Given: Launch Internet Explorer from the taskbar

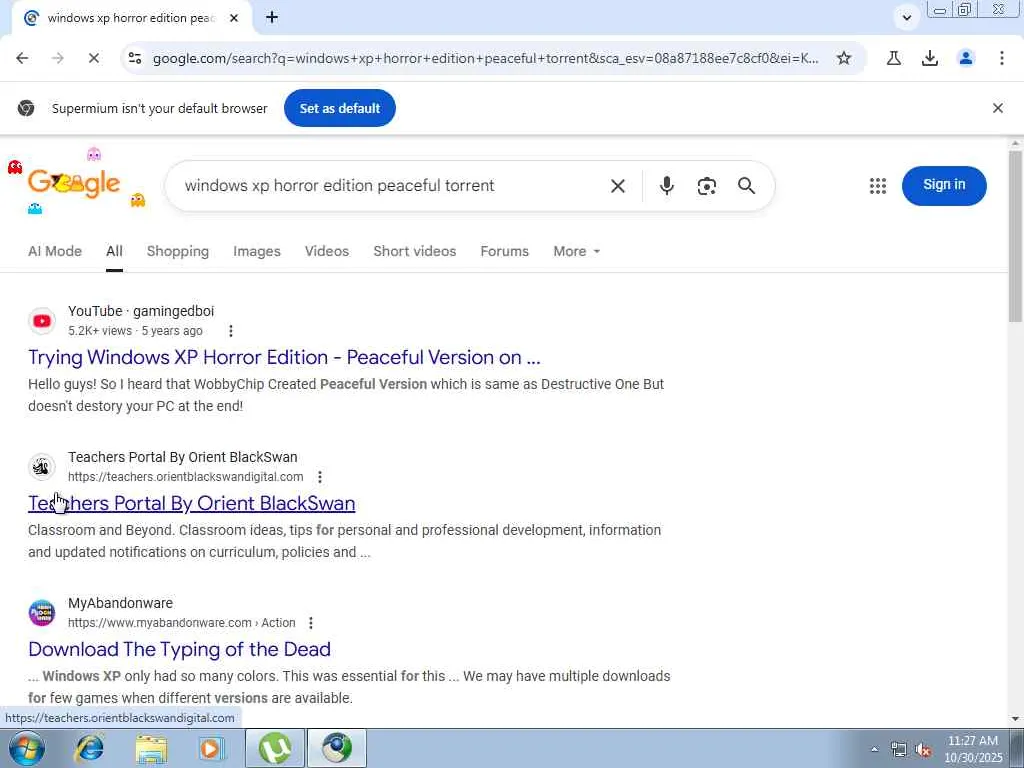Looking at the screenshot, I should click(x=89, y=748).
